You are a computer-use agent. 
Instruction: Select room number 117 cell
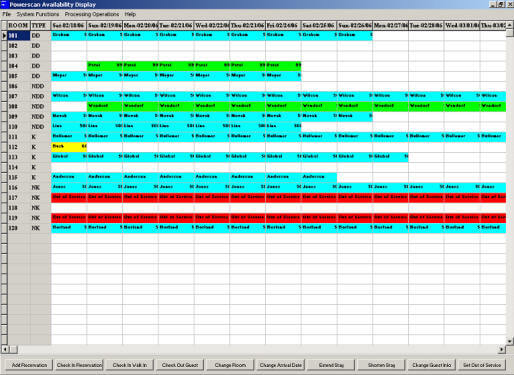point(19,198)
